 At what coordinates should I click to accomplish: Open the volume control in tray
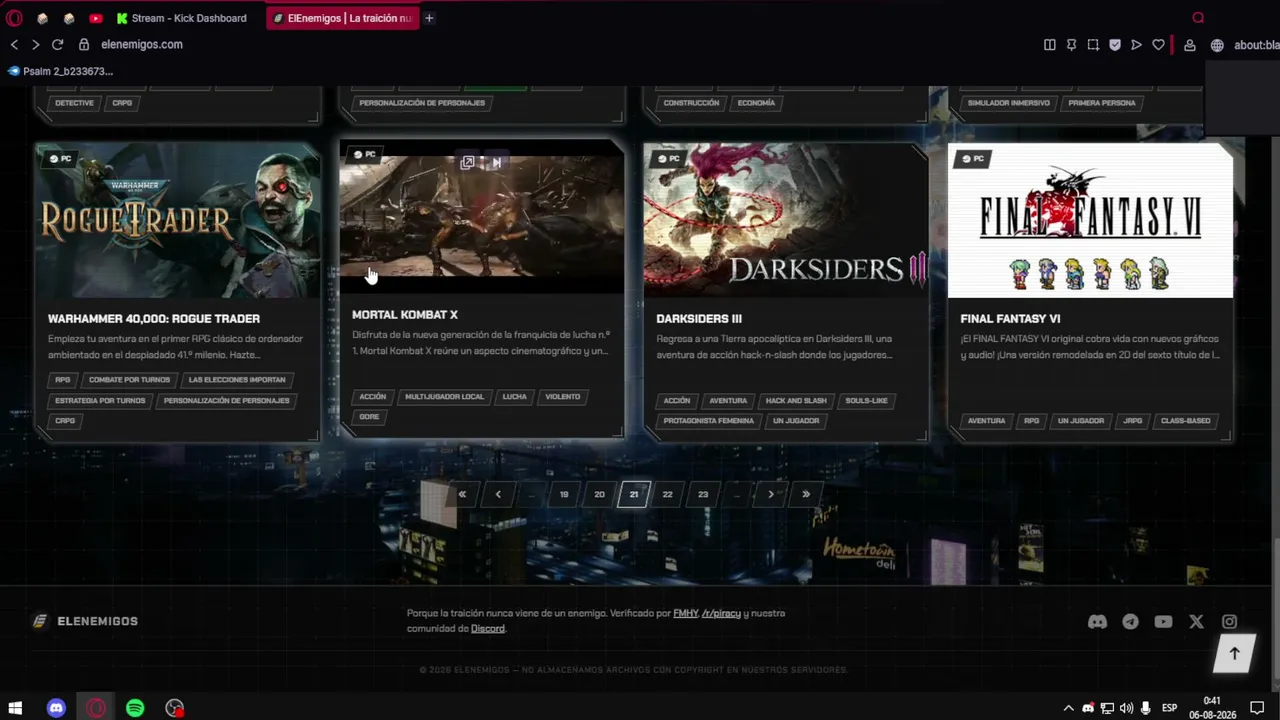(1127, 708)
